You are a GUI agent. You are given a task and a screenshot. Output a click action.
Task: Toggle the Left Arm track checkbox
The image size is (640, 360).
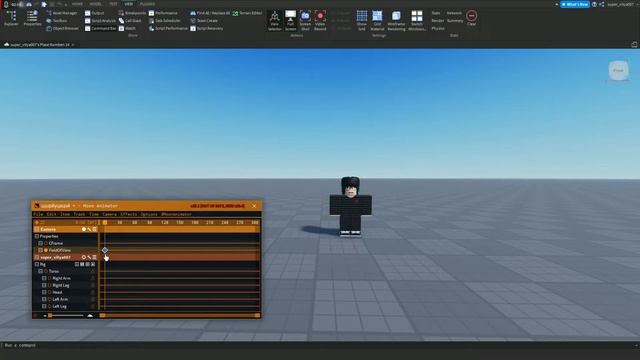click(x=44, y=299)
